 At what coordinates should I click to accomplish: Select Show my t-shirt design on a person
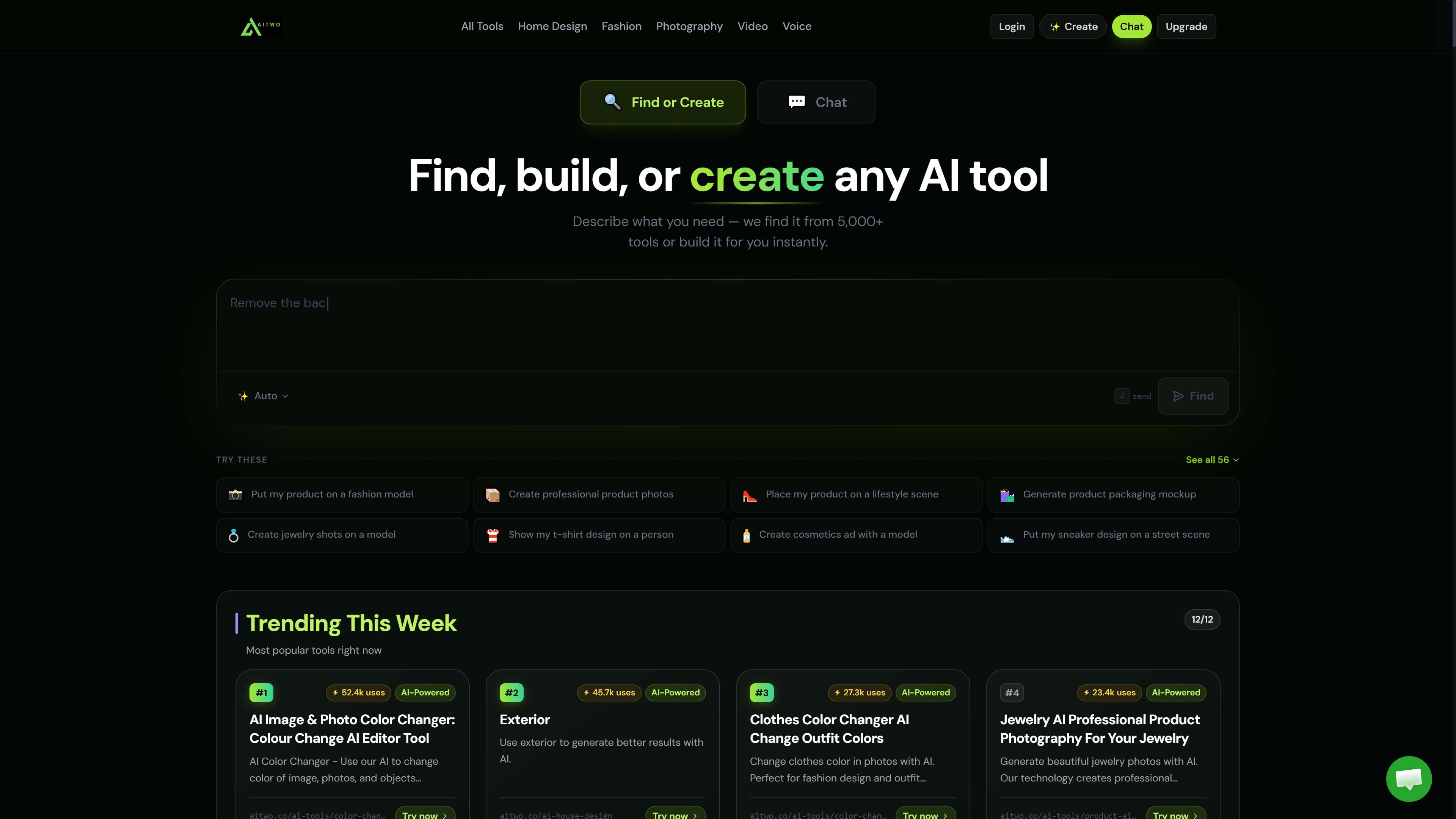coord(599,535)
